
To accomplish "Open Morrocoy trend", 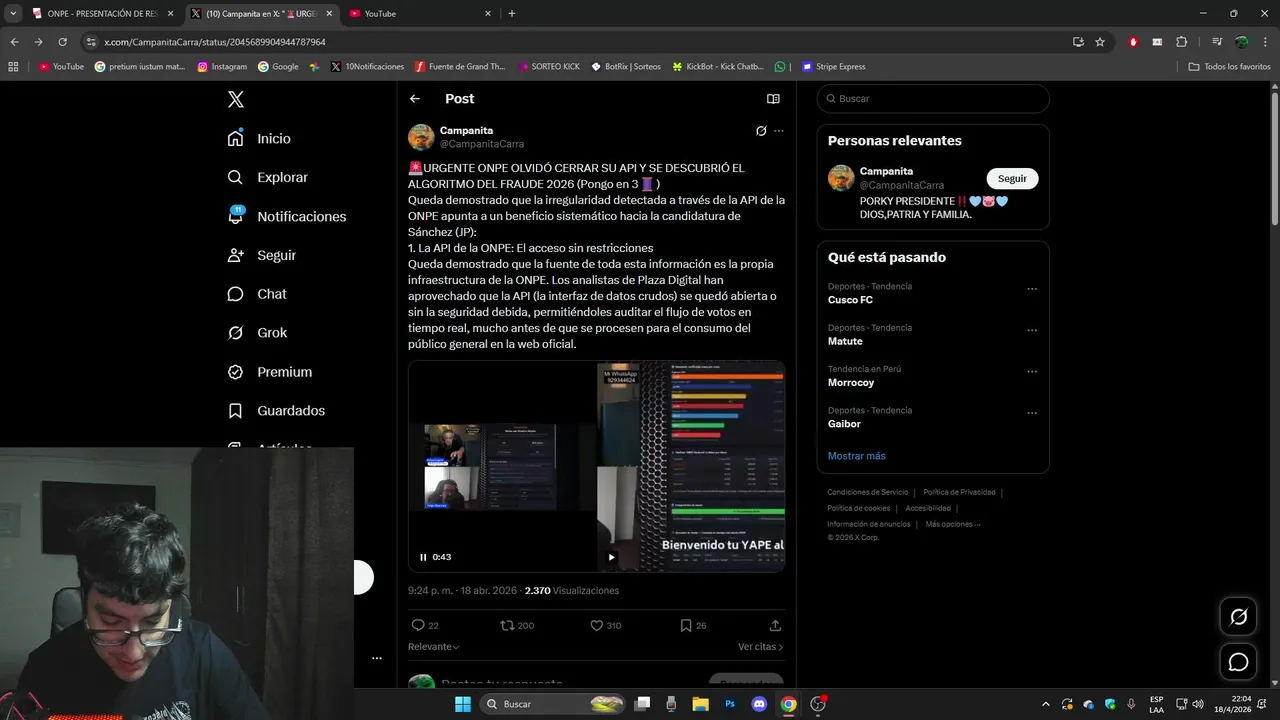I will coord(851,382).
